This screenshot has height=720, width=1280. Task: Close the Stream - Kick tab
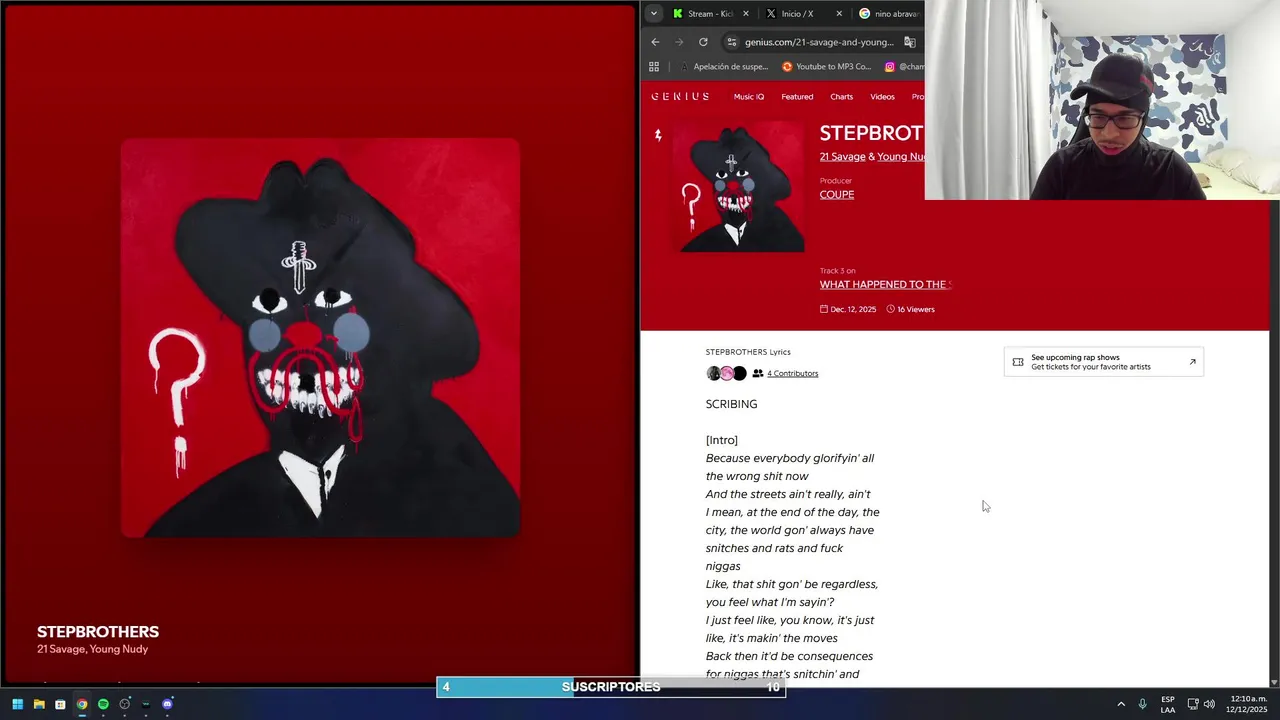[746, 14]
